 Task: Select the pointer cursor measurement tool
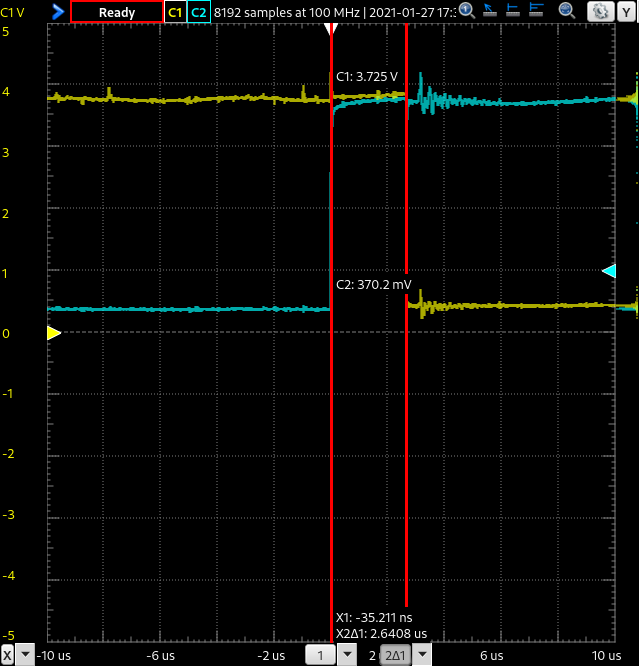coord(489,11)
